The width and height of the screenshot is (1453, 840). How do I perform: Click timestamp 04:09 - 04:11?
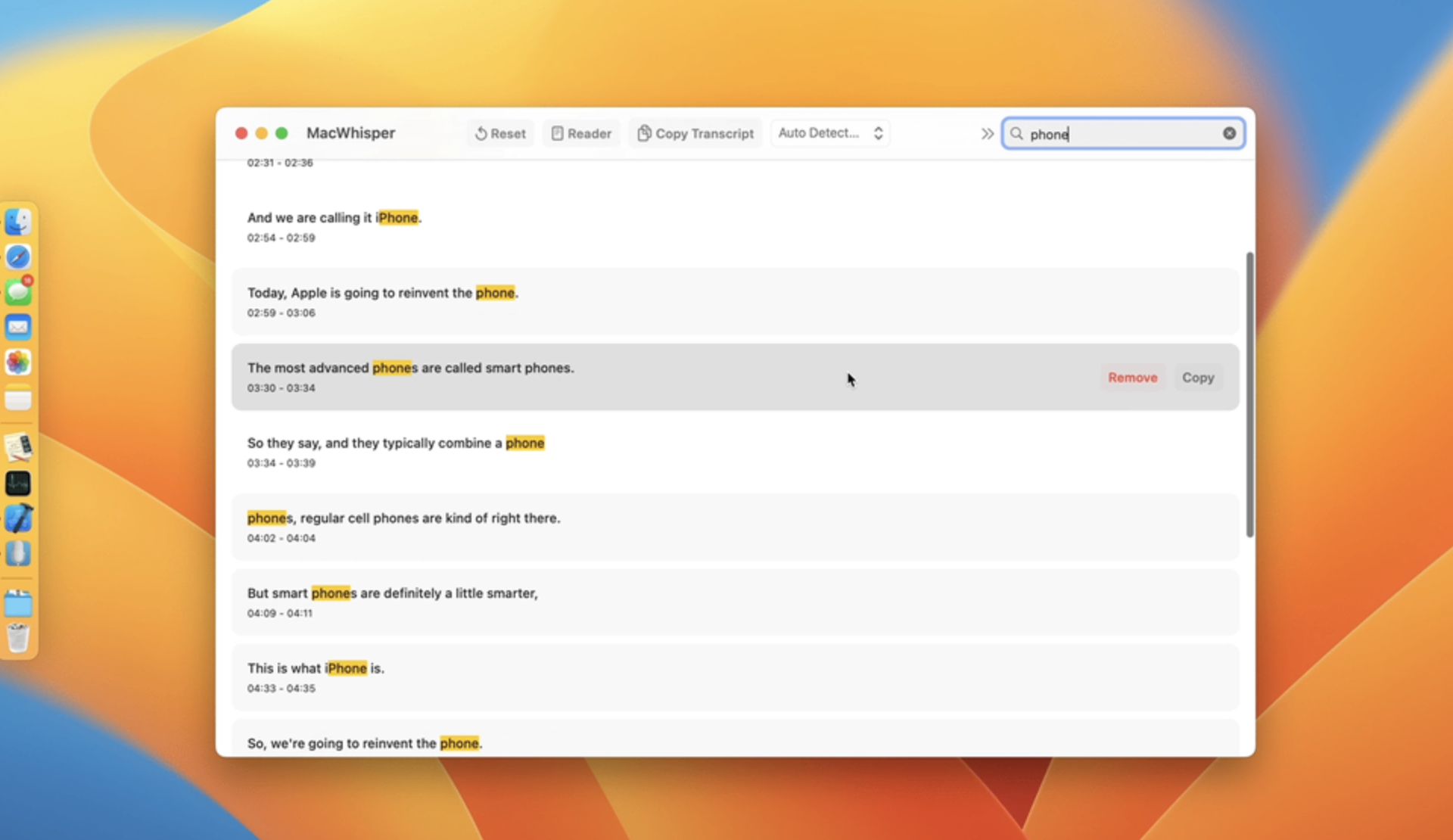[x=279, y=613]
